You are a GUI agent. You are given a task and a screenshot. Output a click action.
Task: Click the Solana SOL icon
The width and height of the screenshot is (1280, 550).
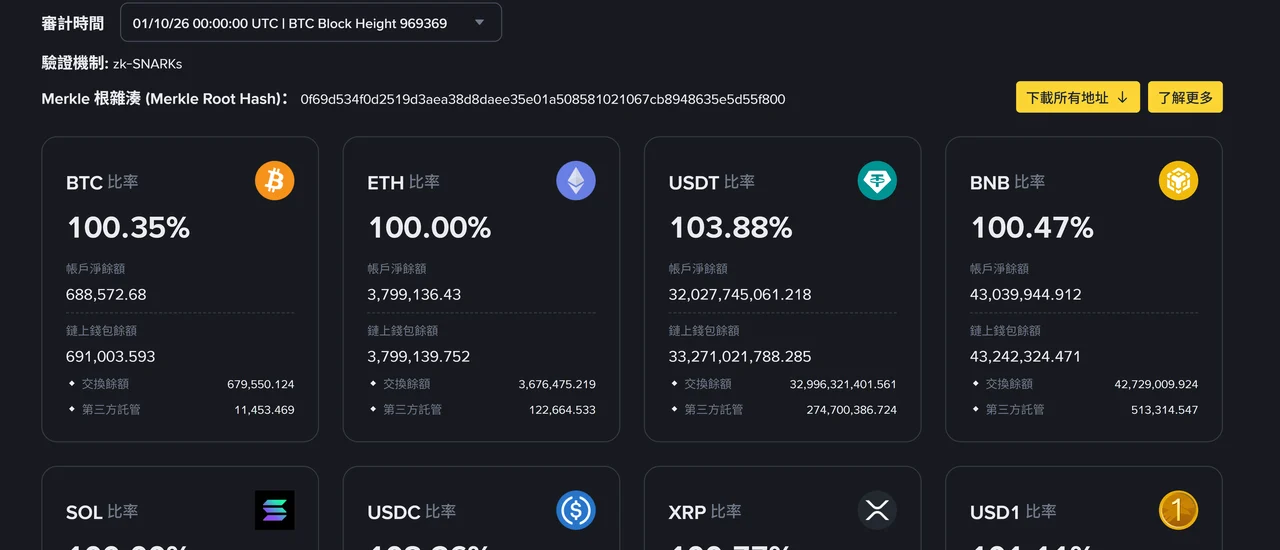(275, 510)
